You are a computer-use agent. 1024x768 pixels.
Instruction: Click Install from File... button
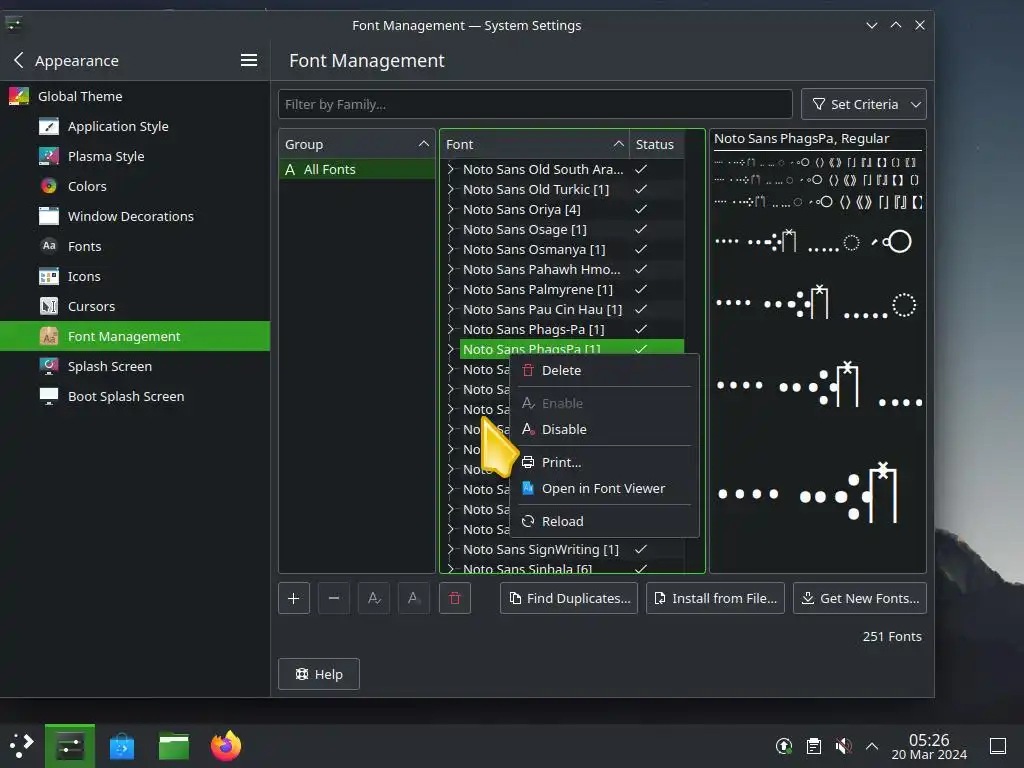715,598
